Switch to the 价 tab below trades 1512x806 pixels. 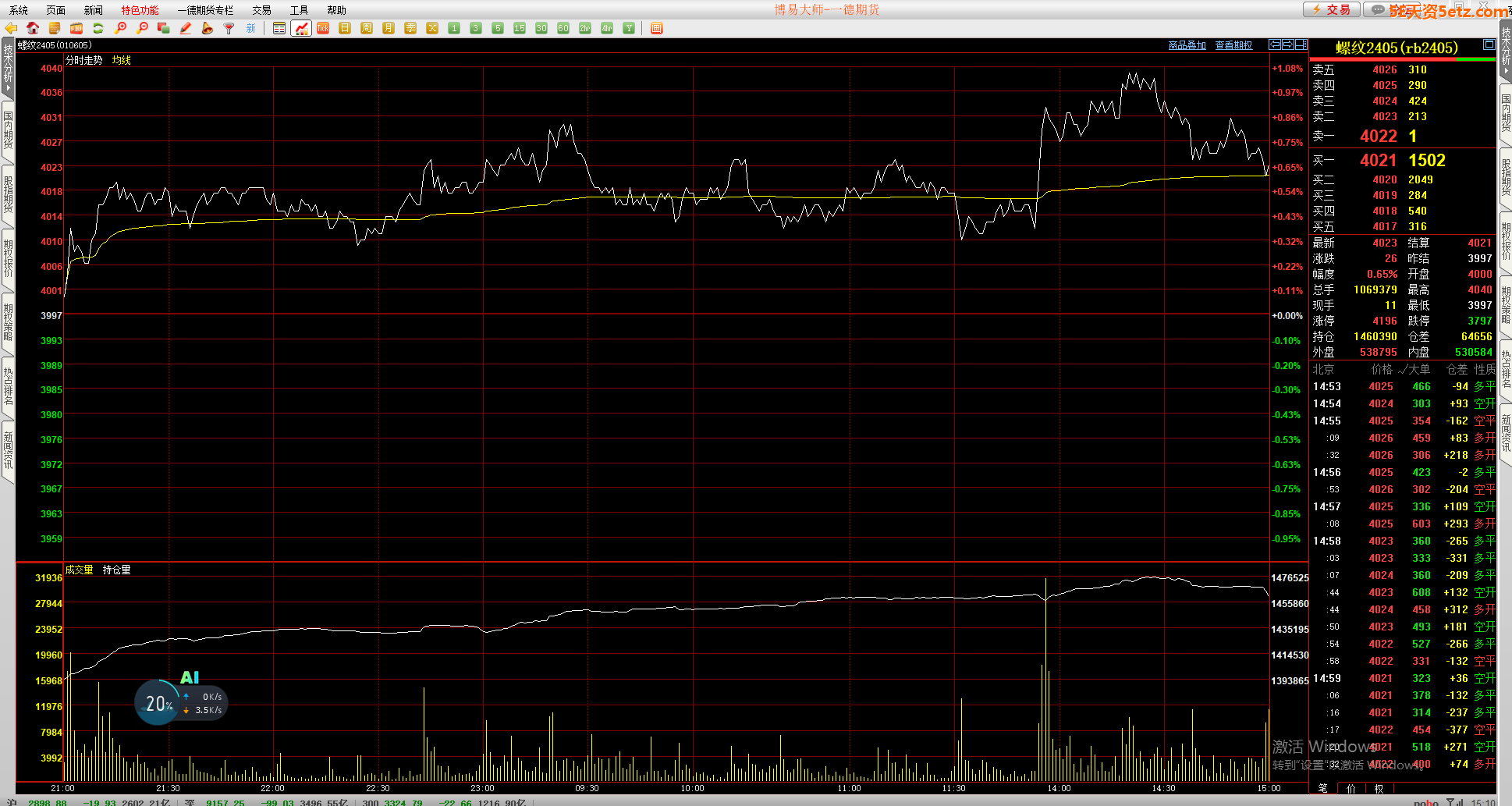tap(1351, 788)
